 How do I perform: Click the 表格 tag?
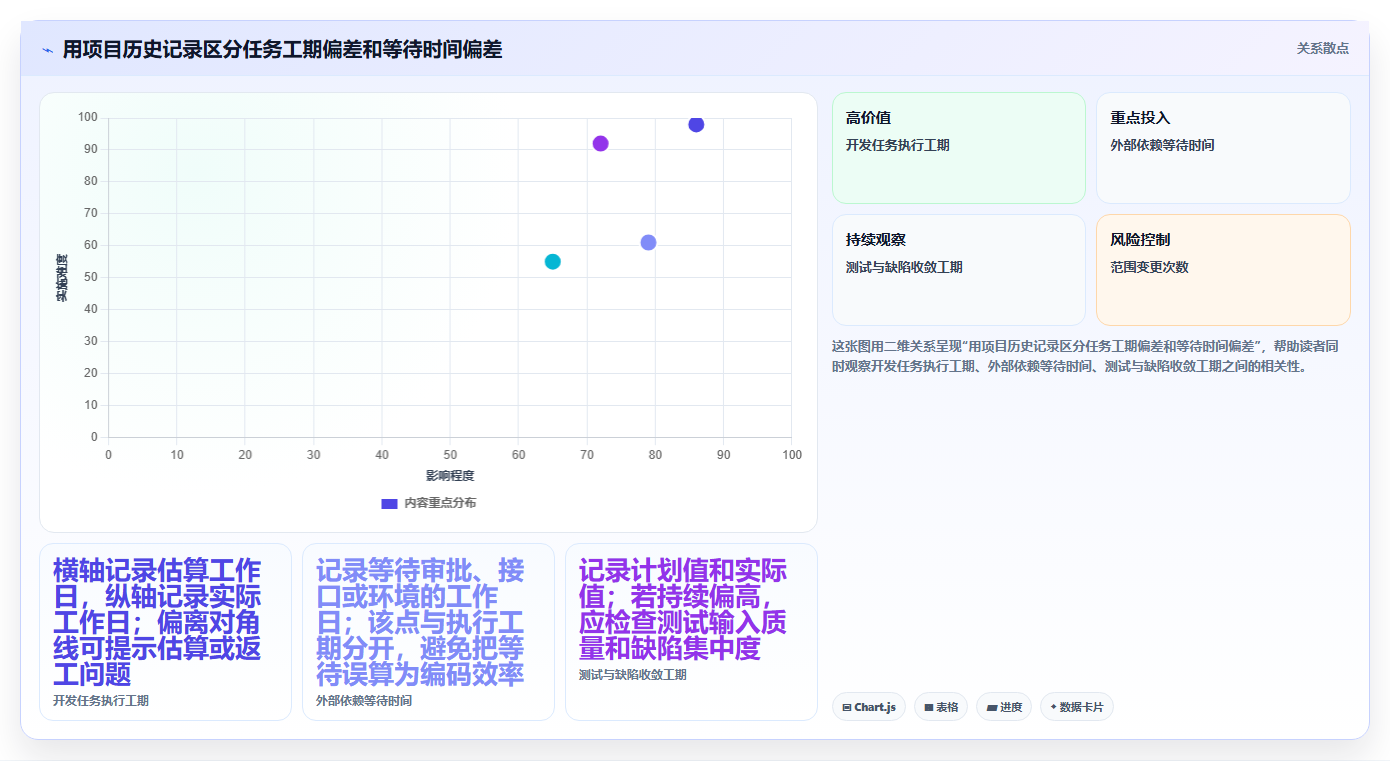(940, 707)
